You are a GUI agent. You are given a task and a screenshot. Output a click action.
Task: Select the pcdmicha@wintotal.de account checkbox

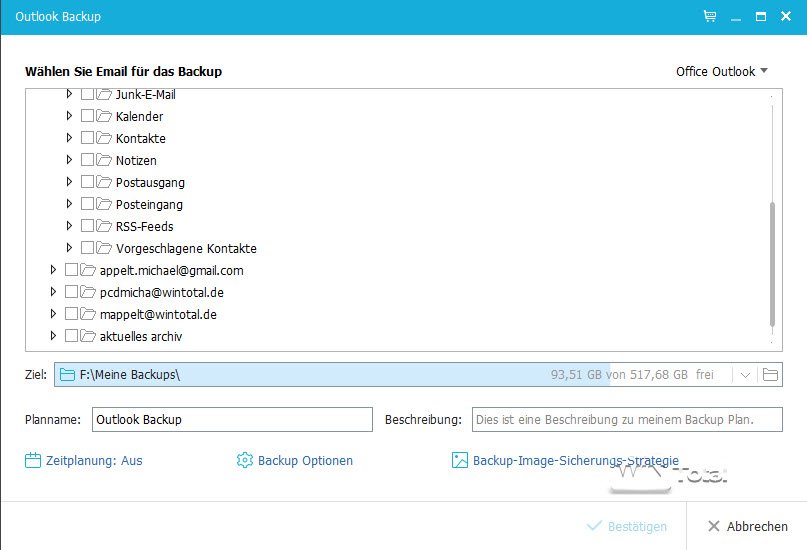[72, 292]
